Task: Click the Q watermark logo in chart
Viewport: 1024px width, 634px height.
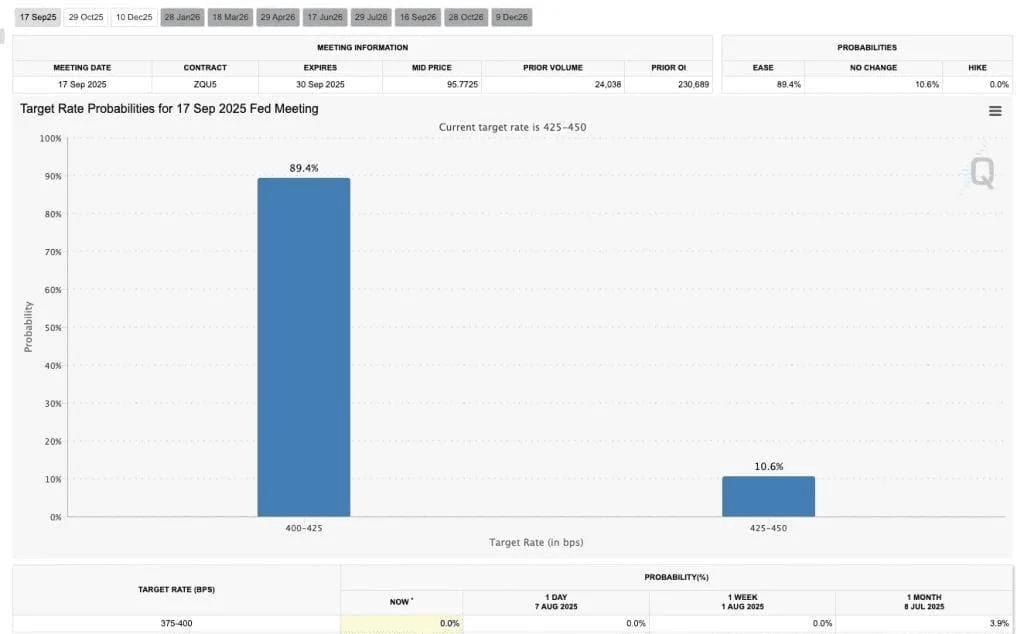Action: click(x=981, y=172)
